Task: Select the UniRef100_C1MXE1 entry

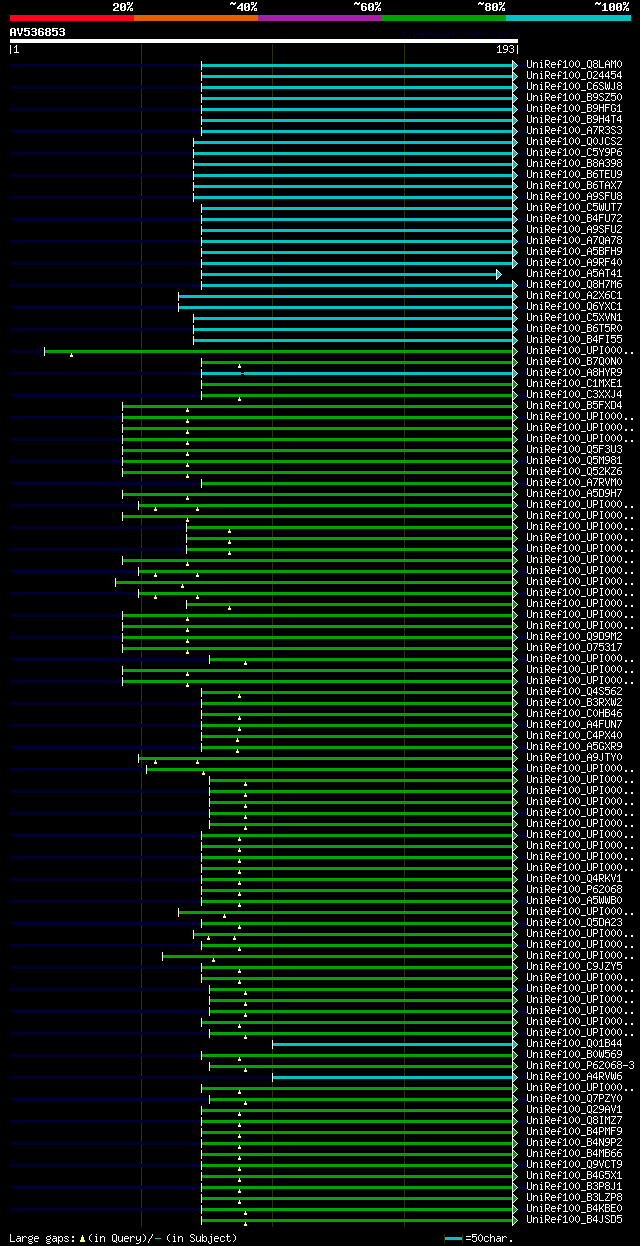Action: tap(574, 383)
